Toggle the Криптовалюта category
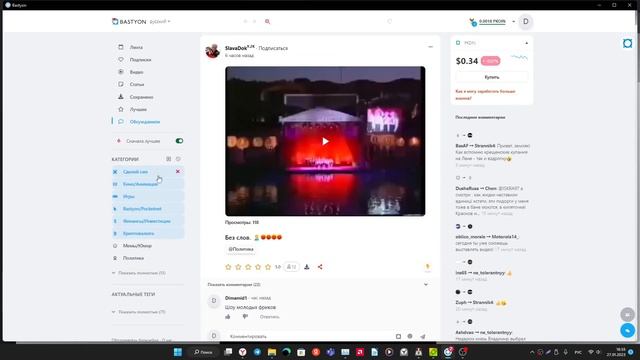640x360 pixels. pyautogui.click(x=147, y=233)
